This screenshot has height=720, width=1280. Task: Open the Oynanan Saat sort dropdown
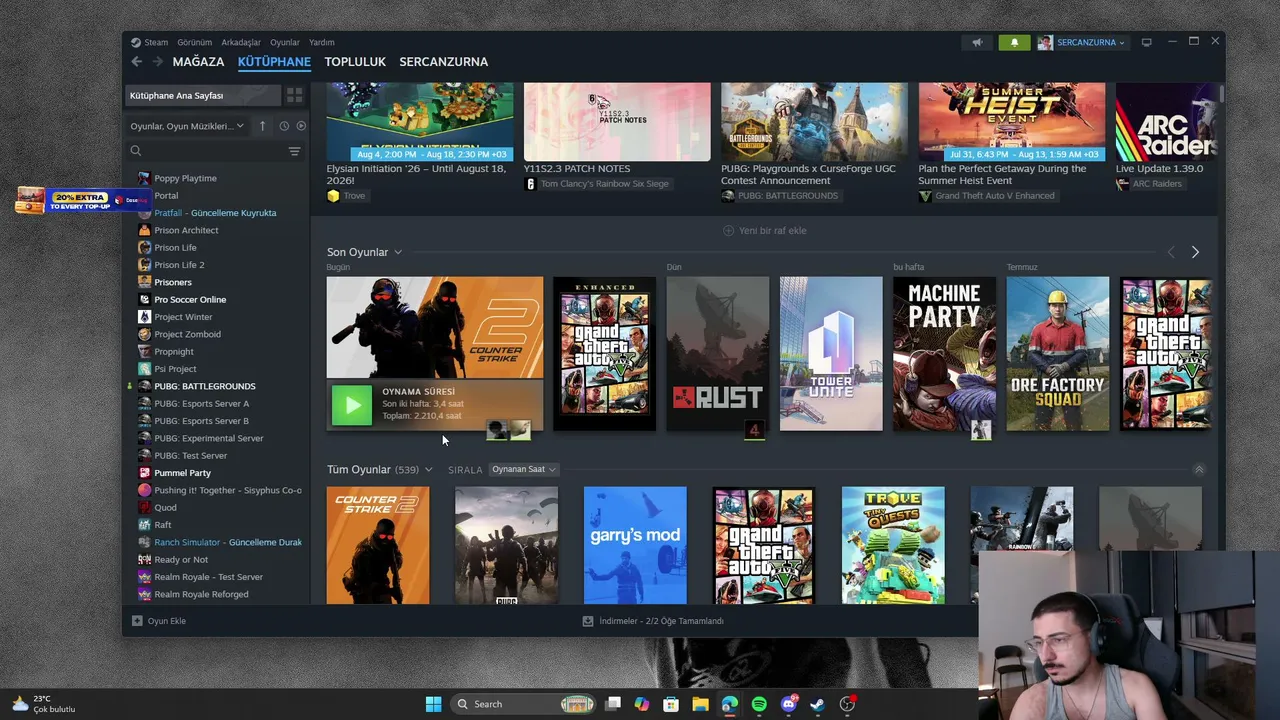pos(524,469)
